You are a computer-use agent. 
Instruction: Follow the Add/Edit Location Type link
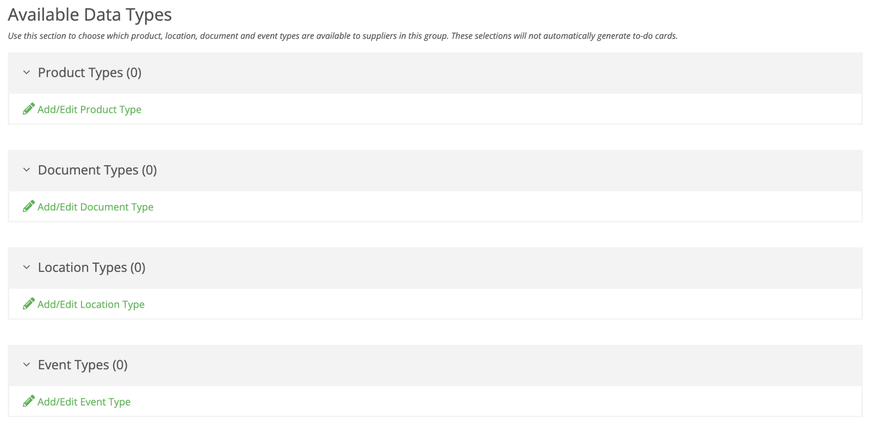[91, 304]
